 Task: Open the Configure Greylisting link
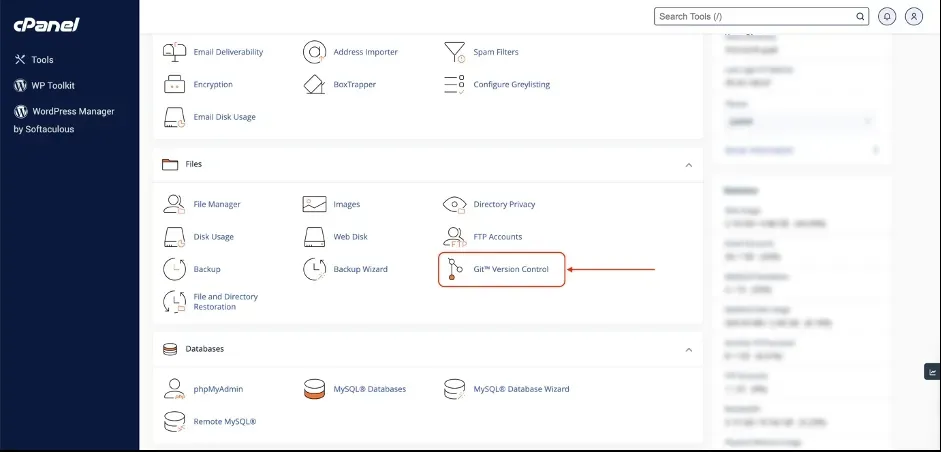click(x=511, y=85)
